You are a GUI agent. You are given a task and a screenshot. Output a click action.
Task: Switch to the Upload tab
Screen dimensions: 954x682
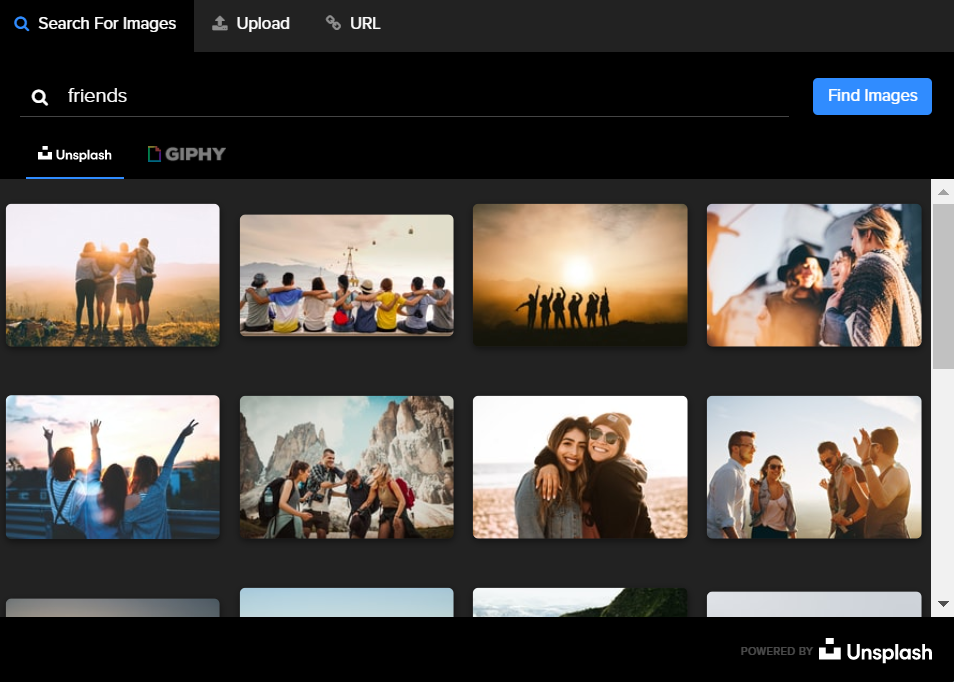click(x=251, y=24)
